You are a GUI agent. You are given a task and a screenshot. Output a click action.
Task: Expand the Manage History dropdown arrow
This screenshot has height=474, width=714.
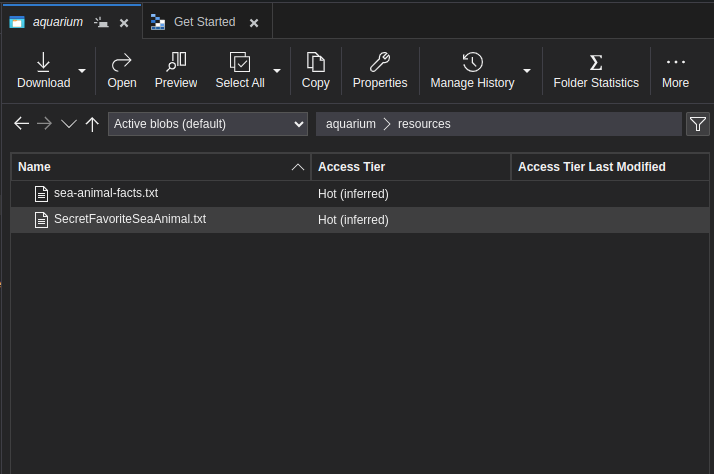(x=527, y=71)
